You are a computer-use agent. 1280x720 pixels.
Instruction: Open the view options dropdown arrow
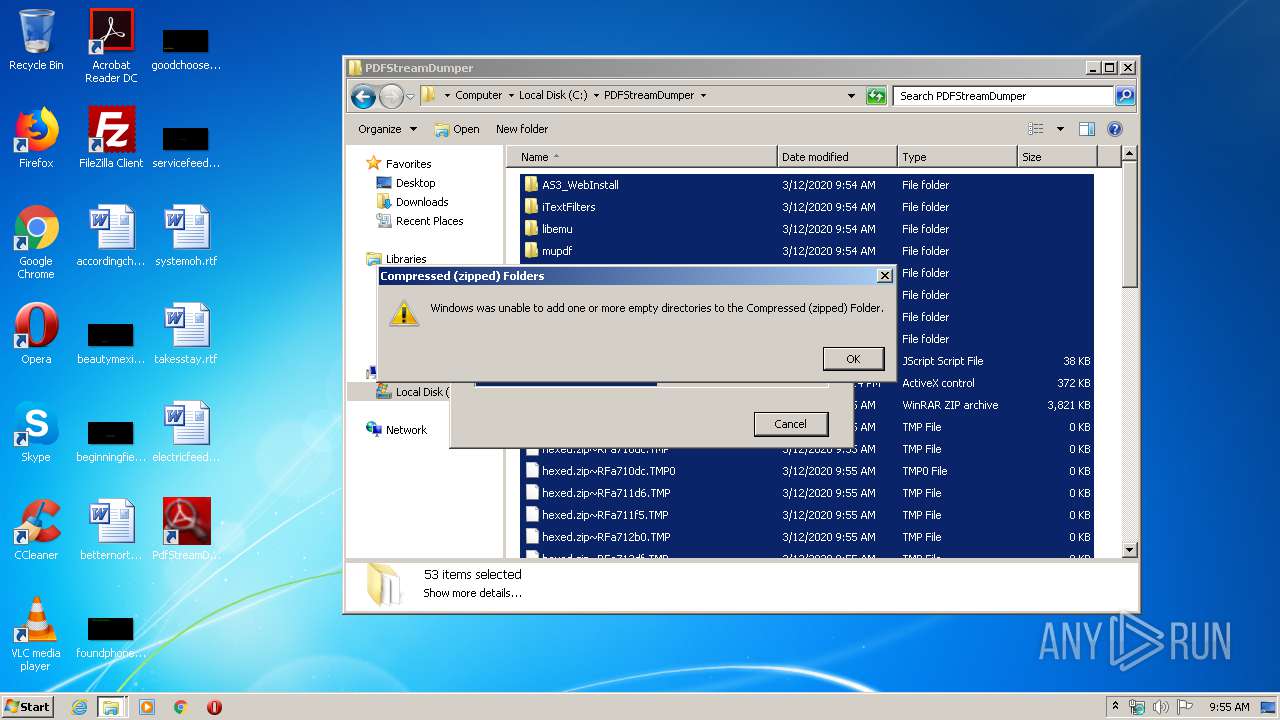click(x=1060, y=129)
